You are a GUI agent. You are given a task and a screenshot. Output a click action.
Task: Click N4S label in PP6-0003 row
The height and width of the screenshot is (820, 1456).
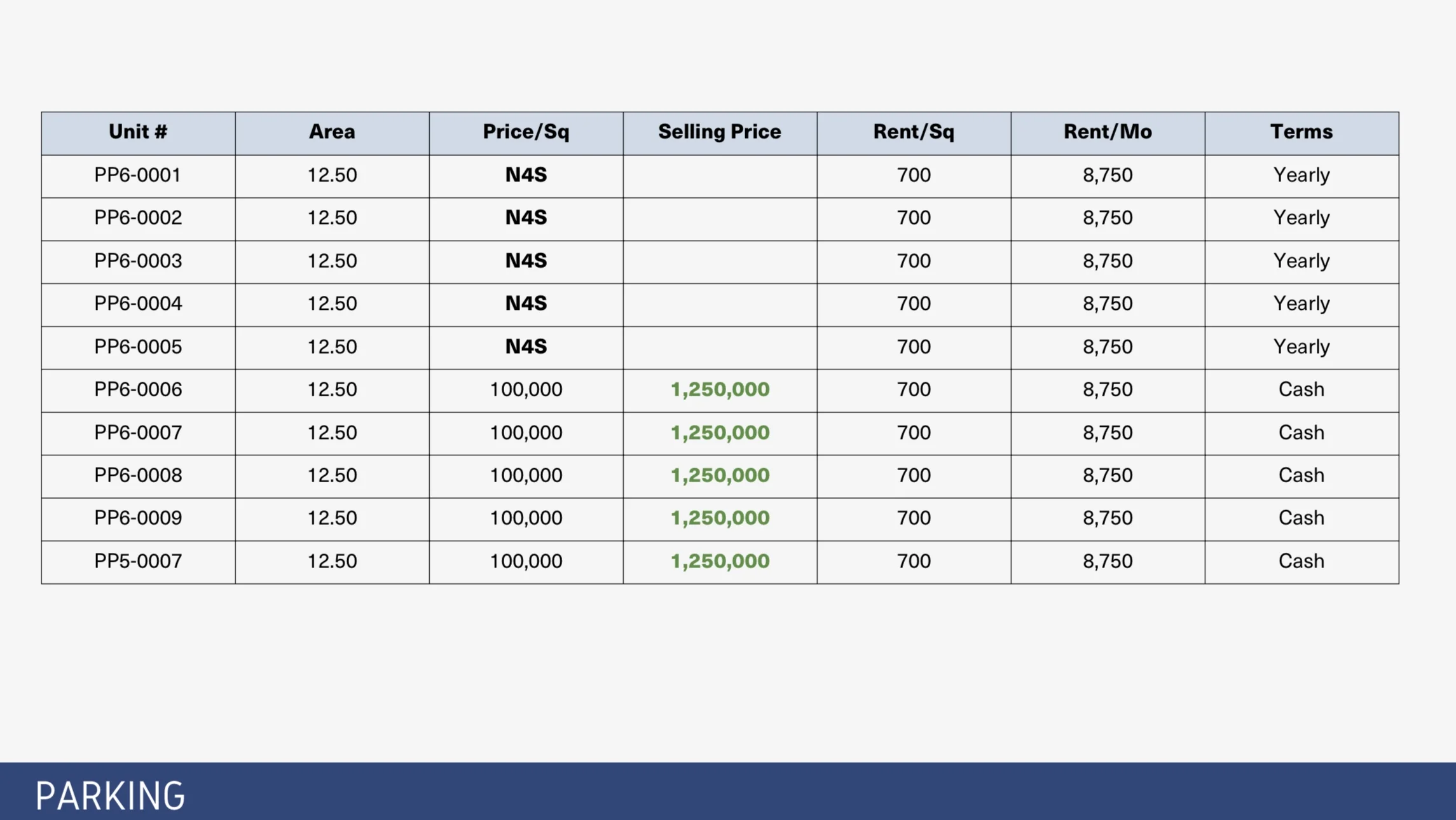click(x=526, y=261)
